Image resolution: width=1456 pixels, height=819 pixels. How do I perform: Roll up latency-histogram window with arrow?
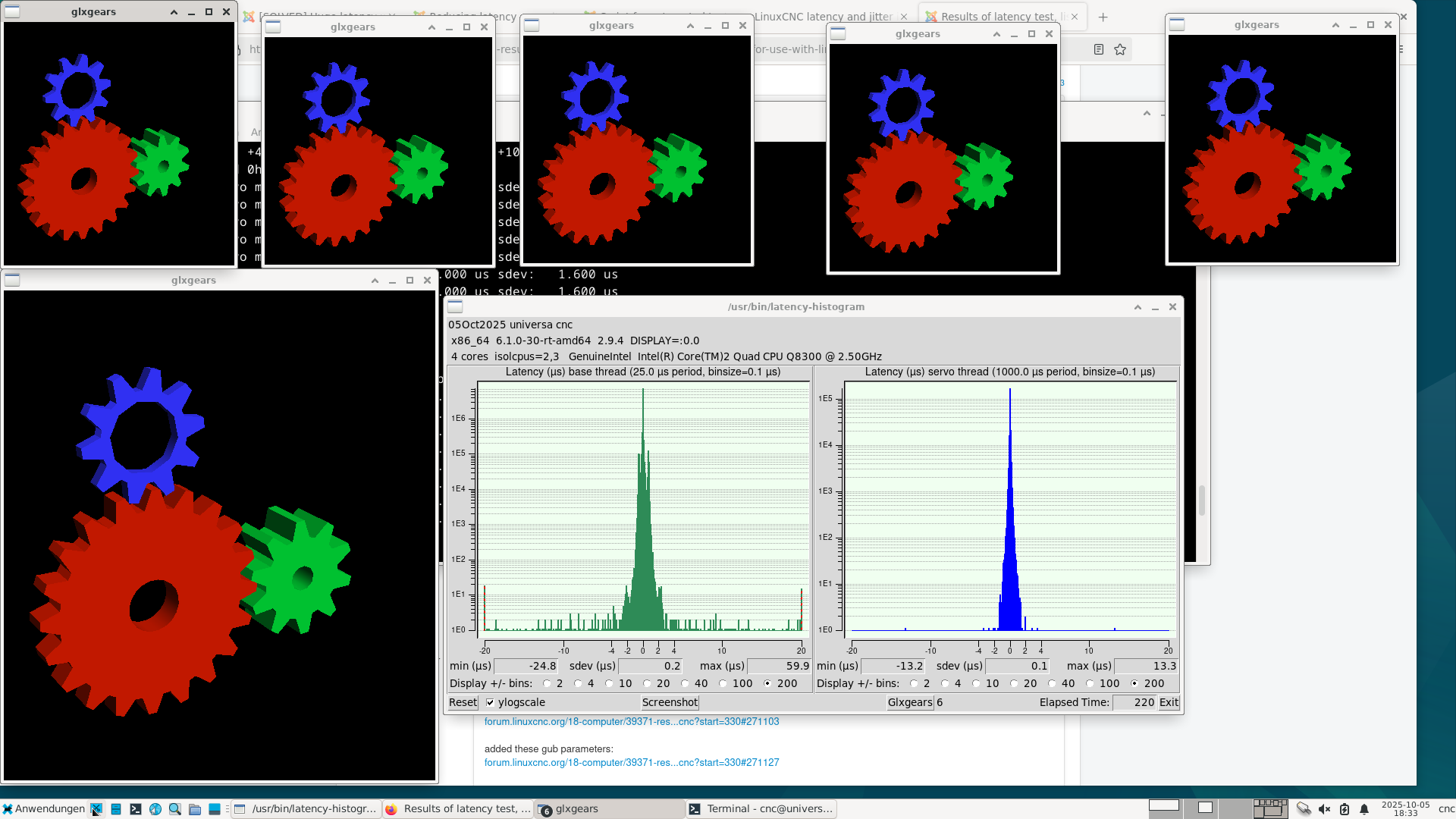coord(1137,307)
